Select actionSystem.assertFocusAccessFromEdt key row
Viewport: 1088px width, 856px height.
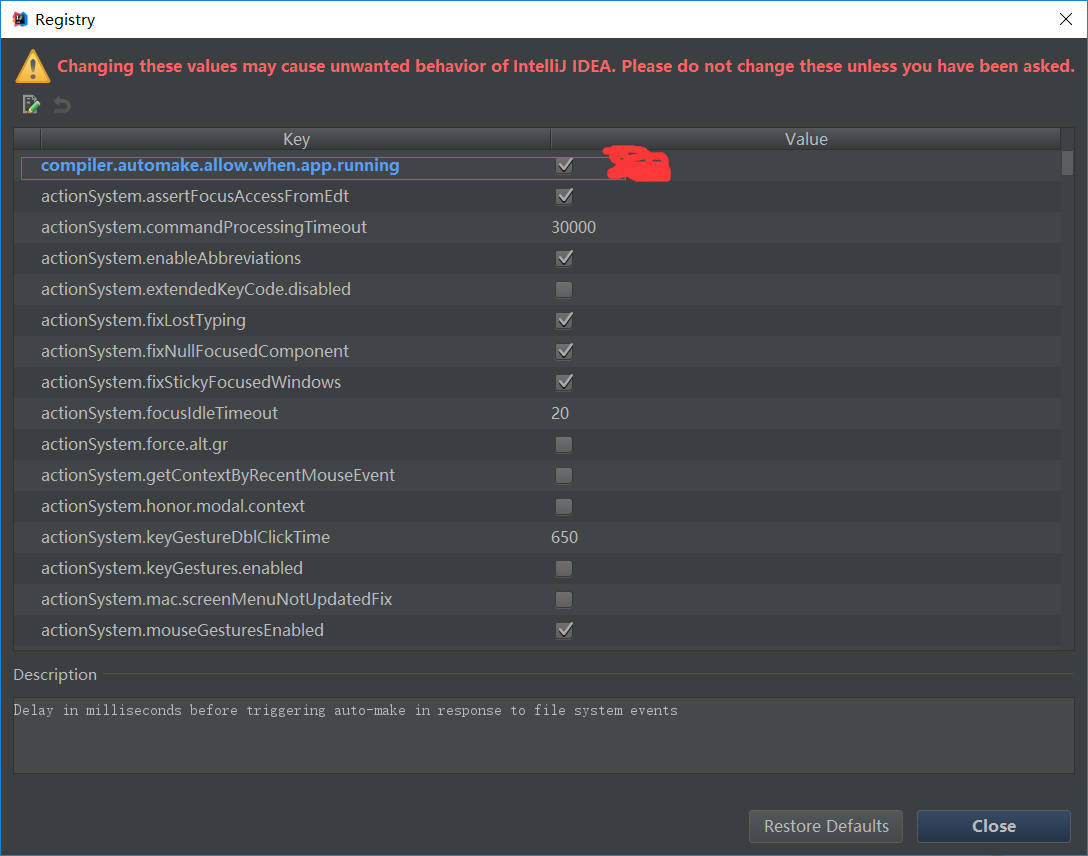coord(194,196)
